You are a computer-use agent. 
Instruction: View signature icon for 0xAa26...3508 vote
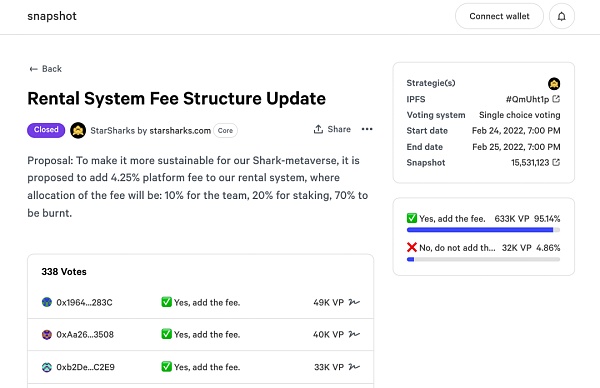click(x=354, y=334)
